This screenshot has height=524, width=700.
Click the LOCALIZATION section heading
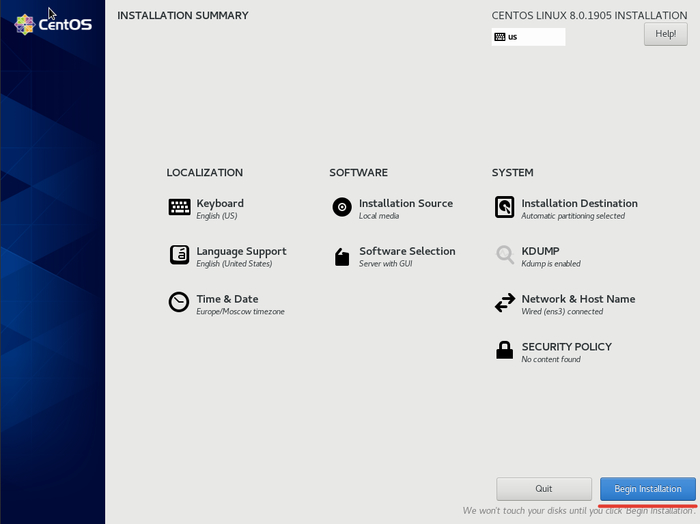click(204, 172)
